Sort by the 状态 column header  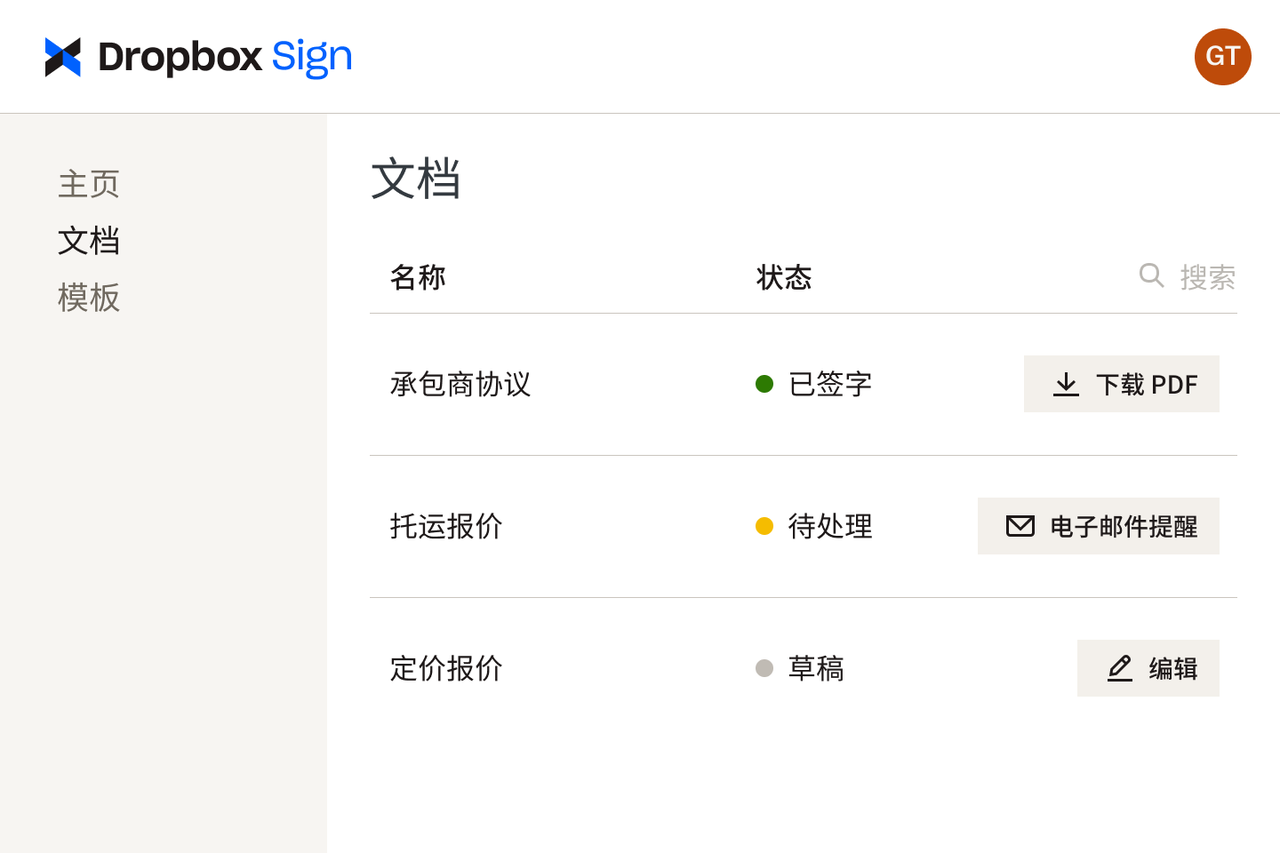(784, 277)
